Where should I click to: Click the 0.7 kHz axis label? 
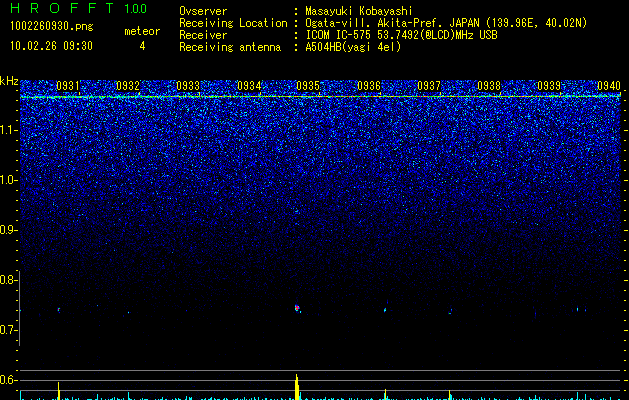8,330
